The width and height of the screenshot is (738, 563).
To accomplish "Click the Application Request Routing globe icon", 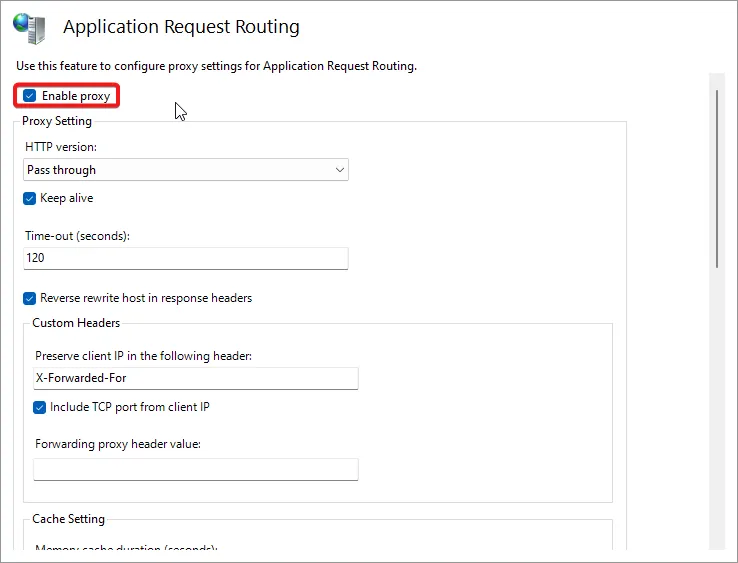I will click(x=29, y=27).
